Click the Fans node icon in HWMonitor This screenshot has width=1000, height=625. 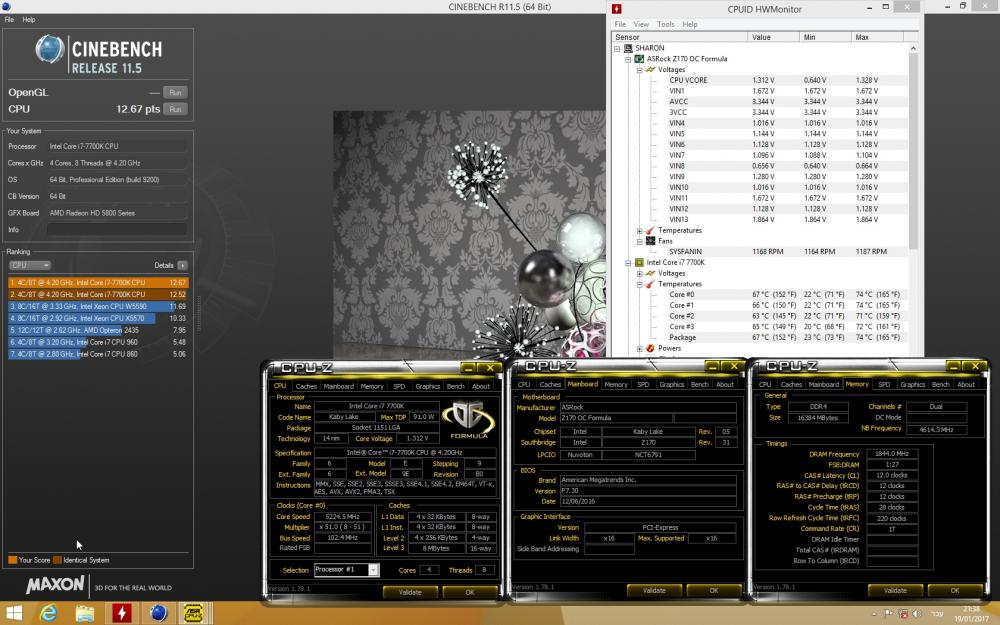point(651,241)
